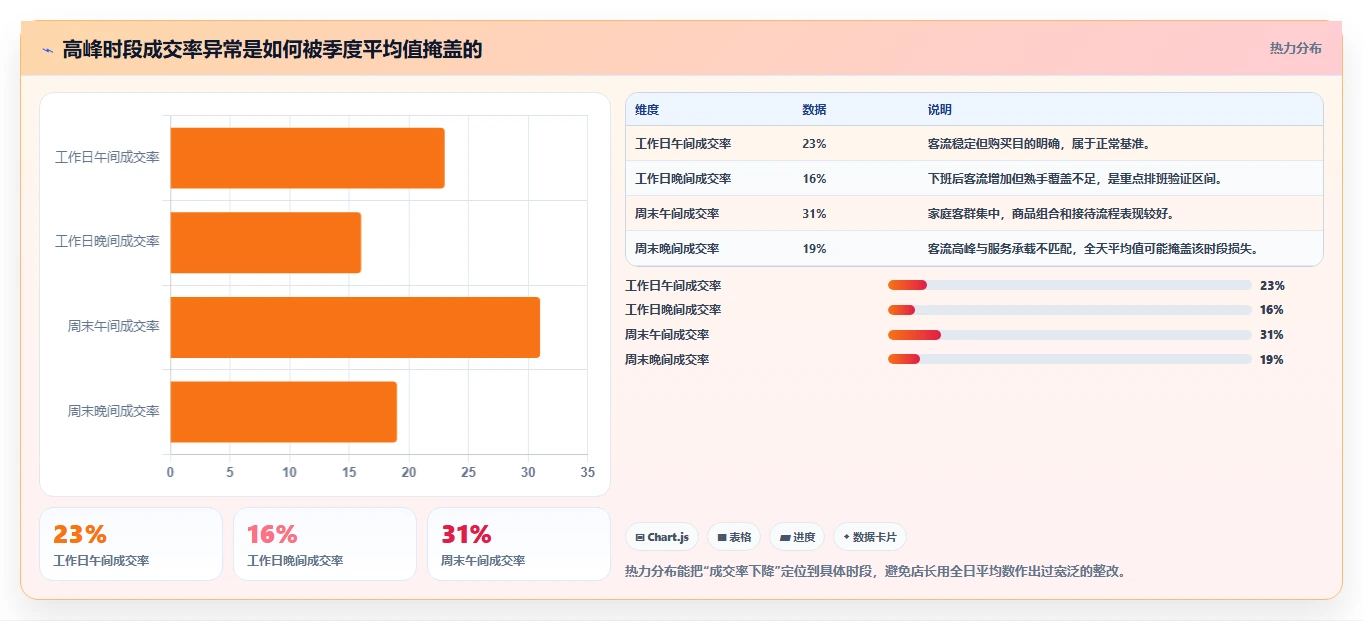
Task: Click the 工作日午间成交率 label in the progress list
Action: (673, 286)
